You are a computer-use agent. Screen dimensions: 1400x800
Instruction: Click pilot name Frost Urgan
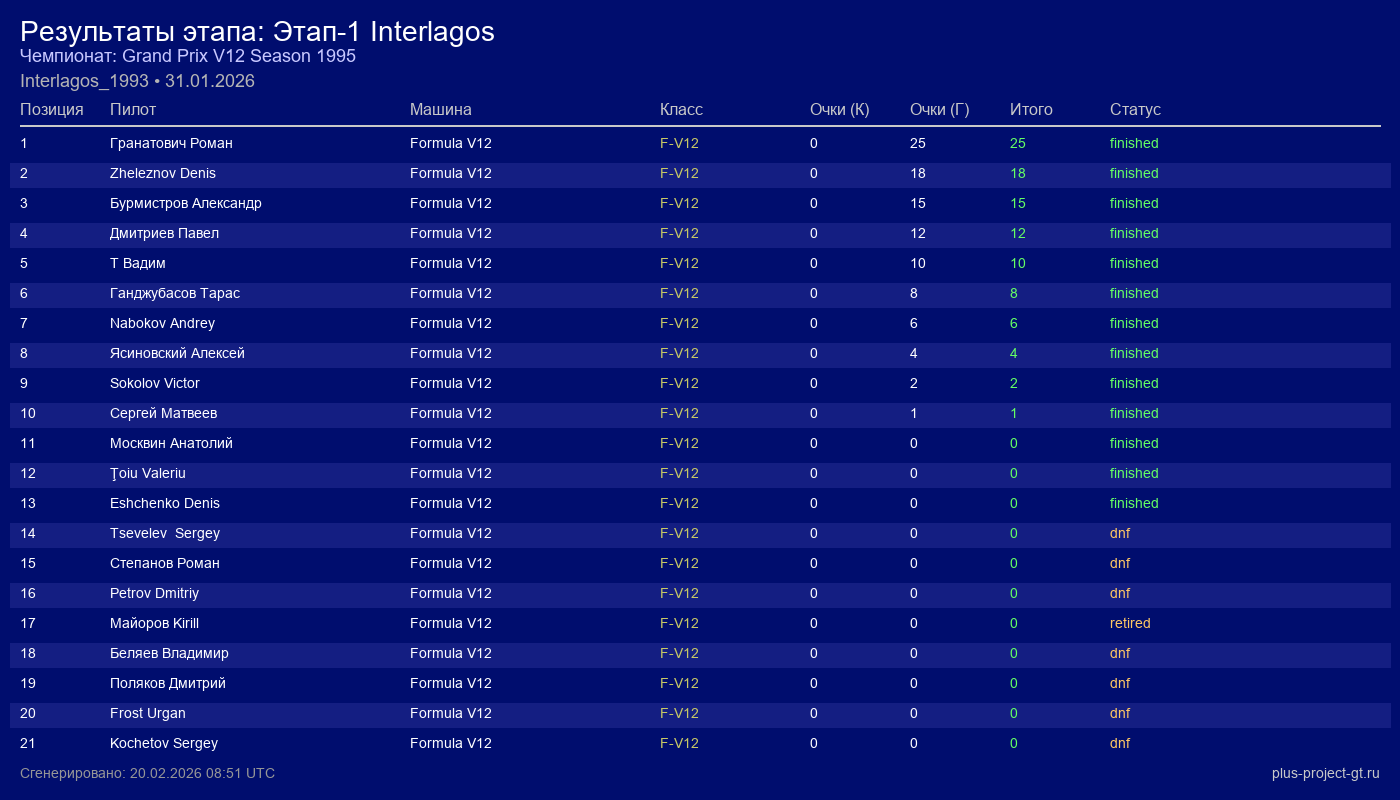pyautogui.click(x=147, y=713)
